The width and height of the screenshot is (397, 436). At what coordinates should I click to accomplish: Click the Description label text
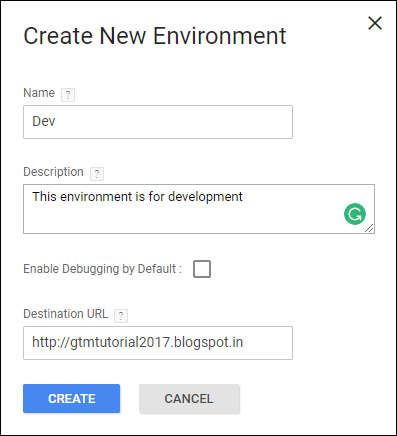point(53,172)
